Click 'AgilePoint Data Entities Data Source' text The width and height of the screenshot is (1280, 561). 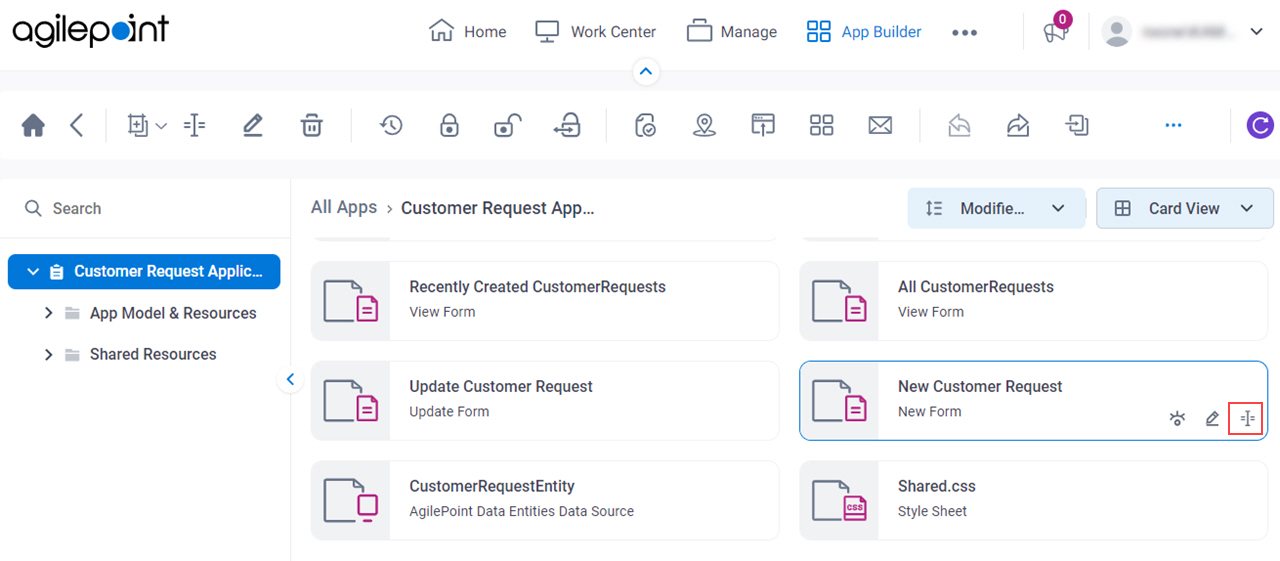[522, 511]
